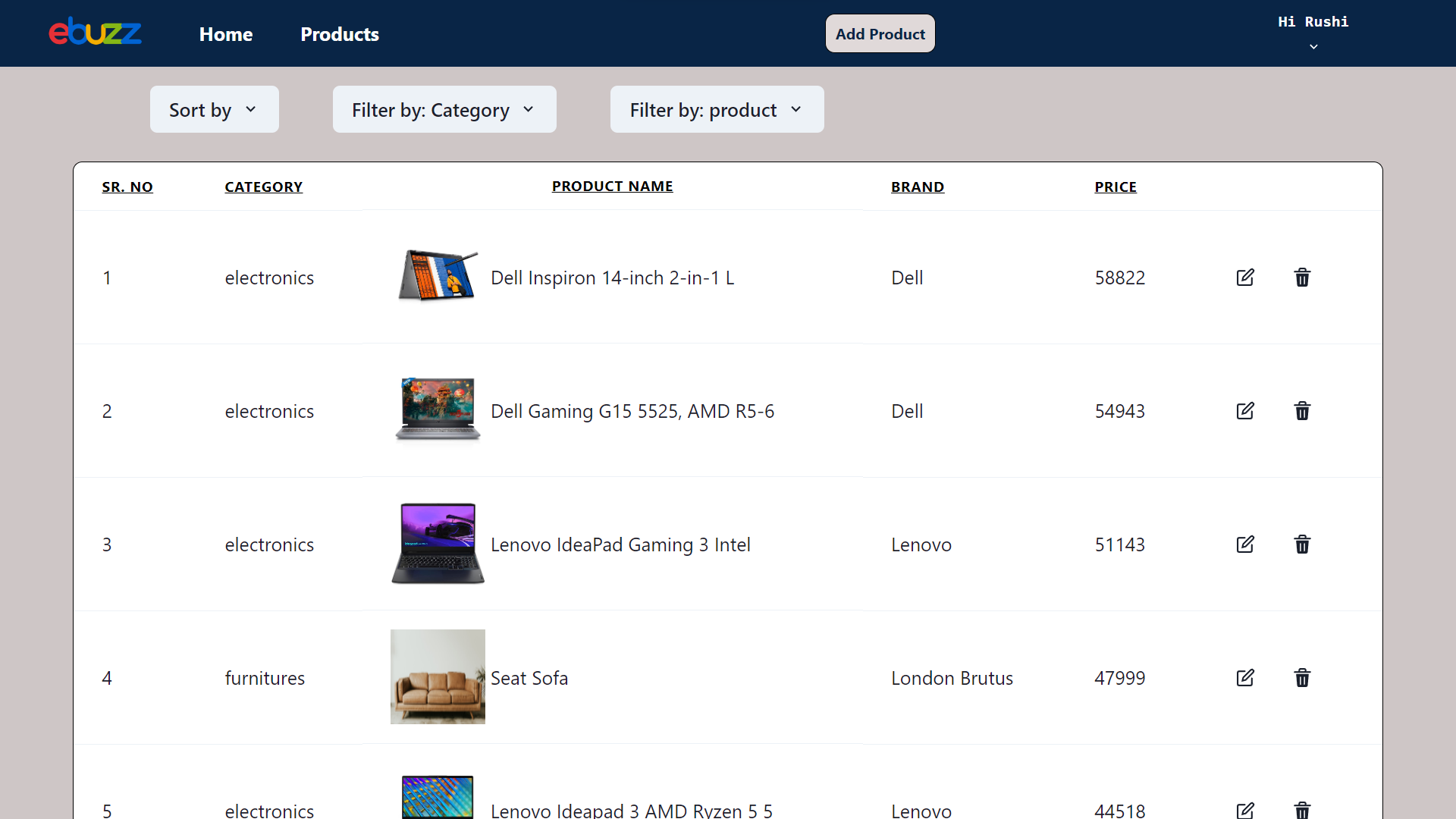Go to the Home page

(x=226, y=34)
